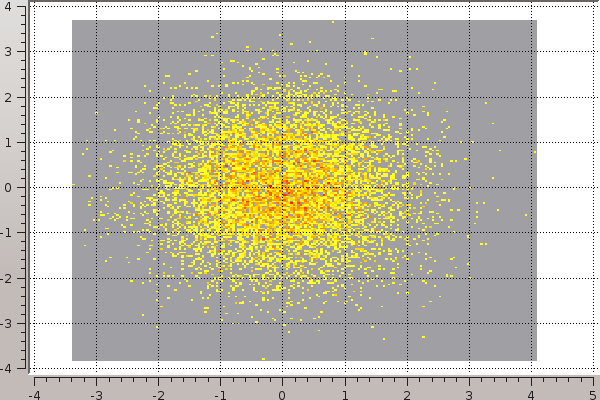This screenshot has height=400, width=600.
Task: Click the "4" label on the horizontal axis
Action: click(x=531, y=393)
